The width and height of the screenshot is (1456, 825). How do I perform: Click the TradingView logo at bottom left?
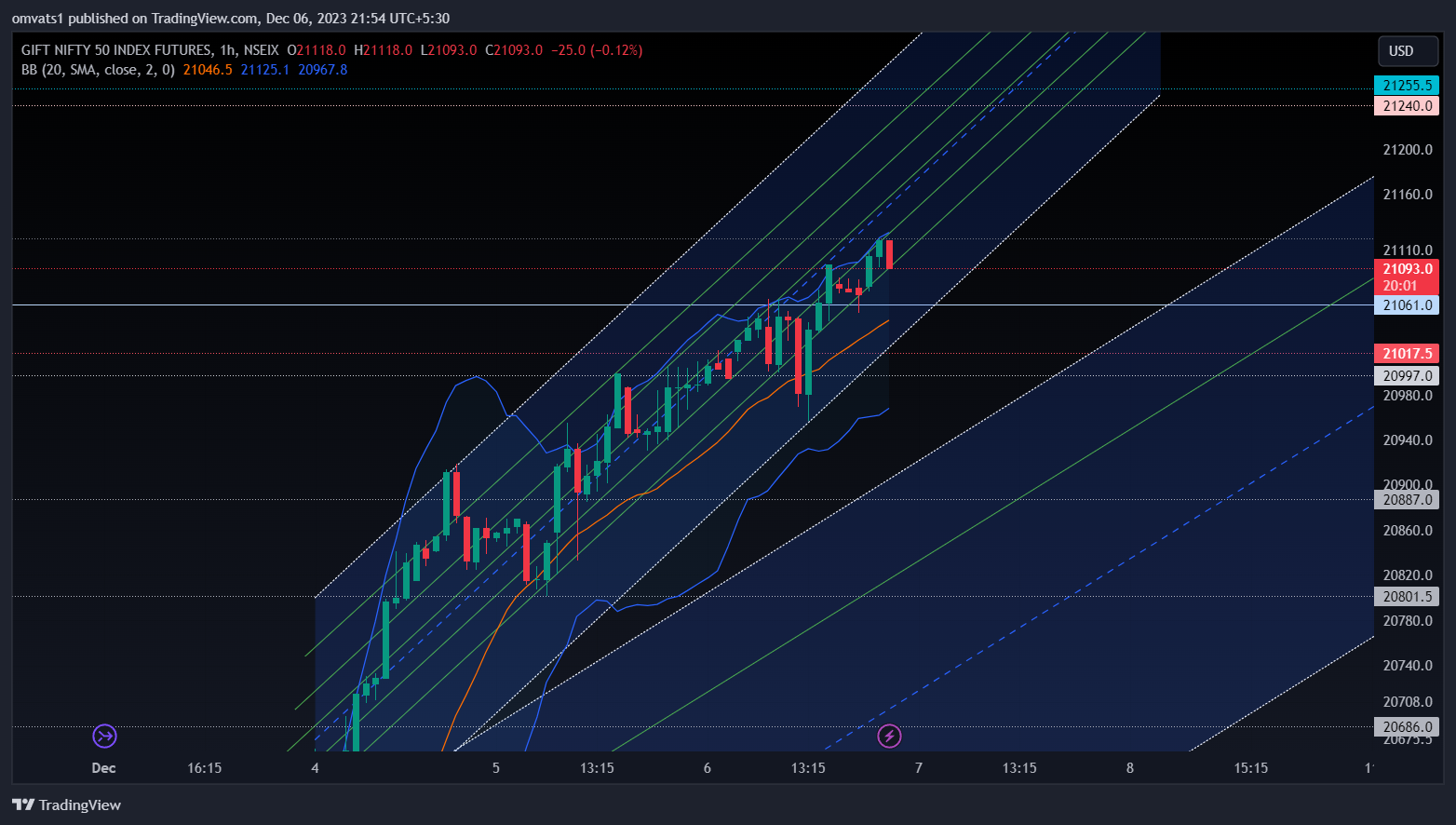(x=67, y=805)
